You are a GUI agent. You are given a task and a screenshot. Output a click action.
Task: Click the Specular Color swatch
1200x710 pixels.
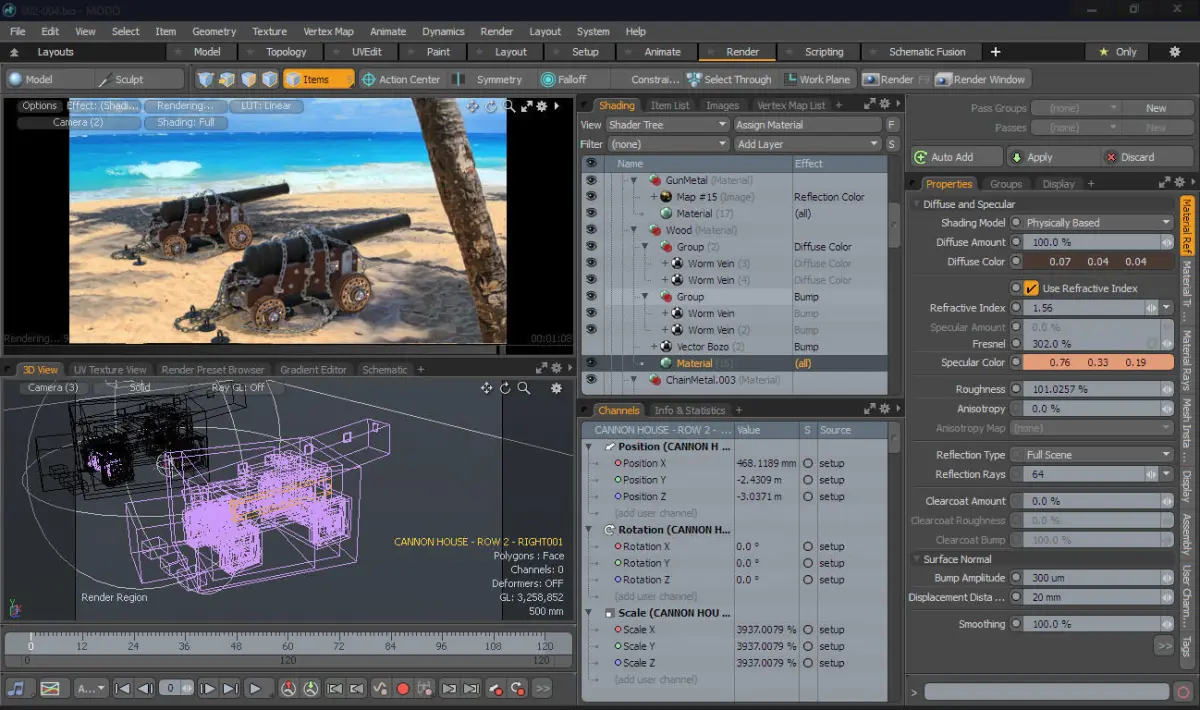1097,362
